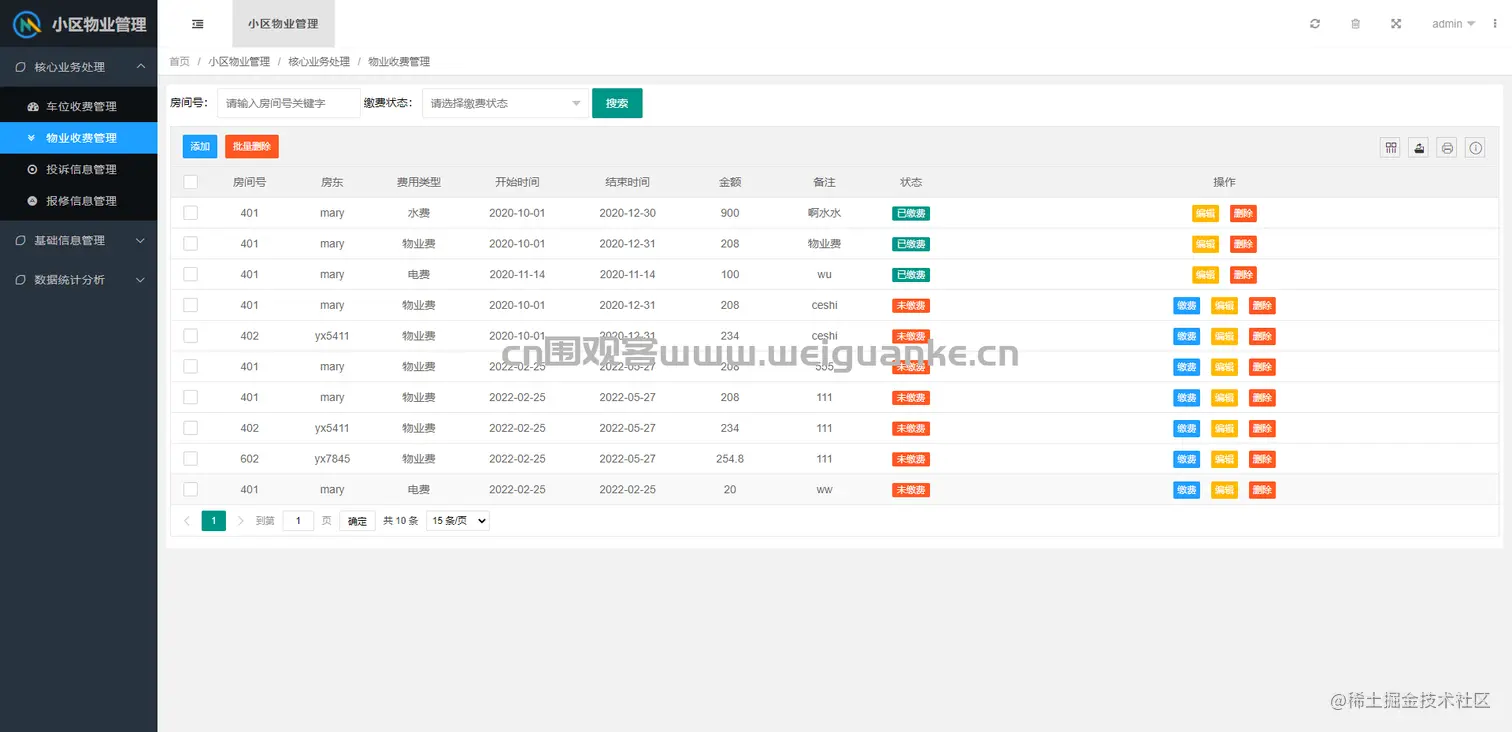
Task: Click the 未缴费 badge in yx7845 row
Action: pos(911,459)
